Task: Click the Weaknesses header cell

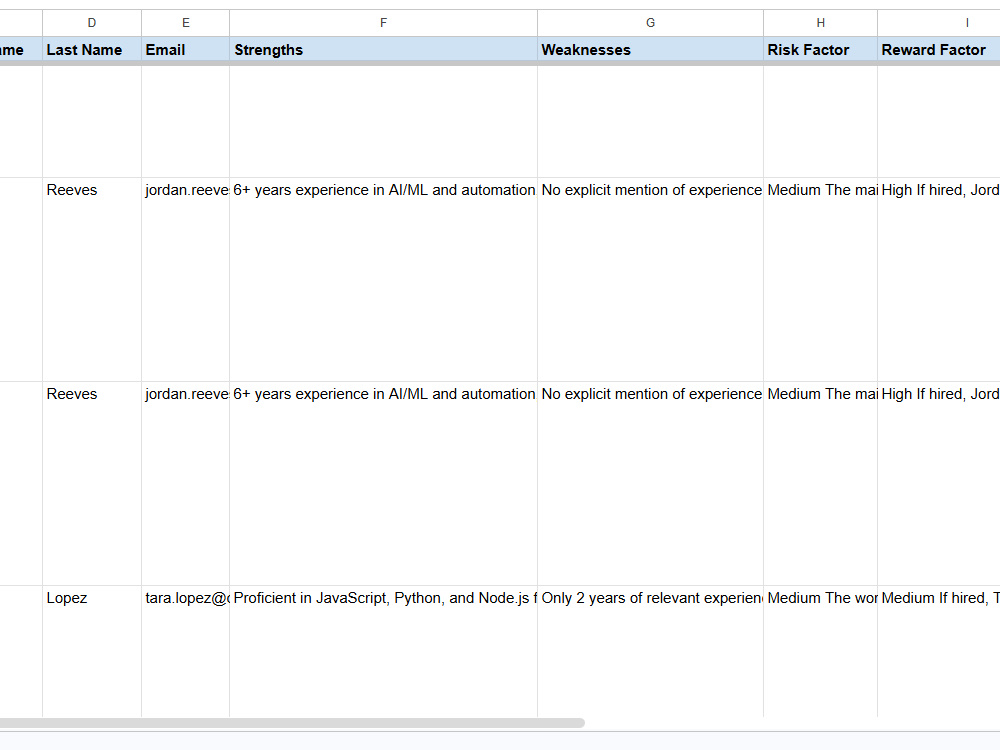Action: click(651, 50)
